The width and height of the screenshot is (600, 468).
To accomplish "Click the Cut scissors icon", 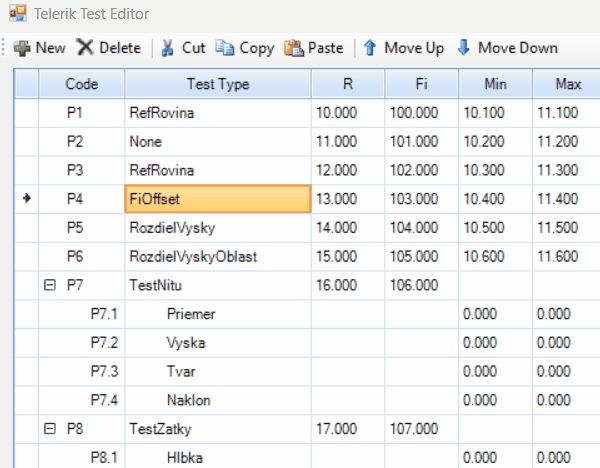I will (x=167, y=47).
